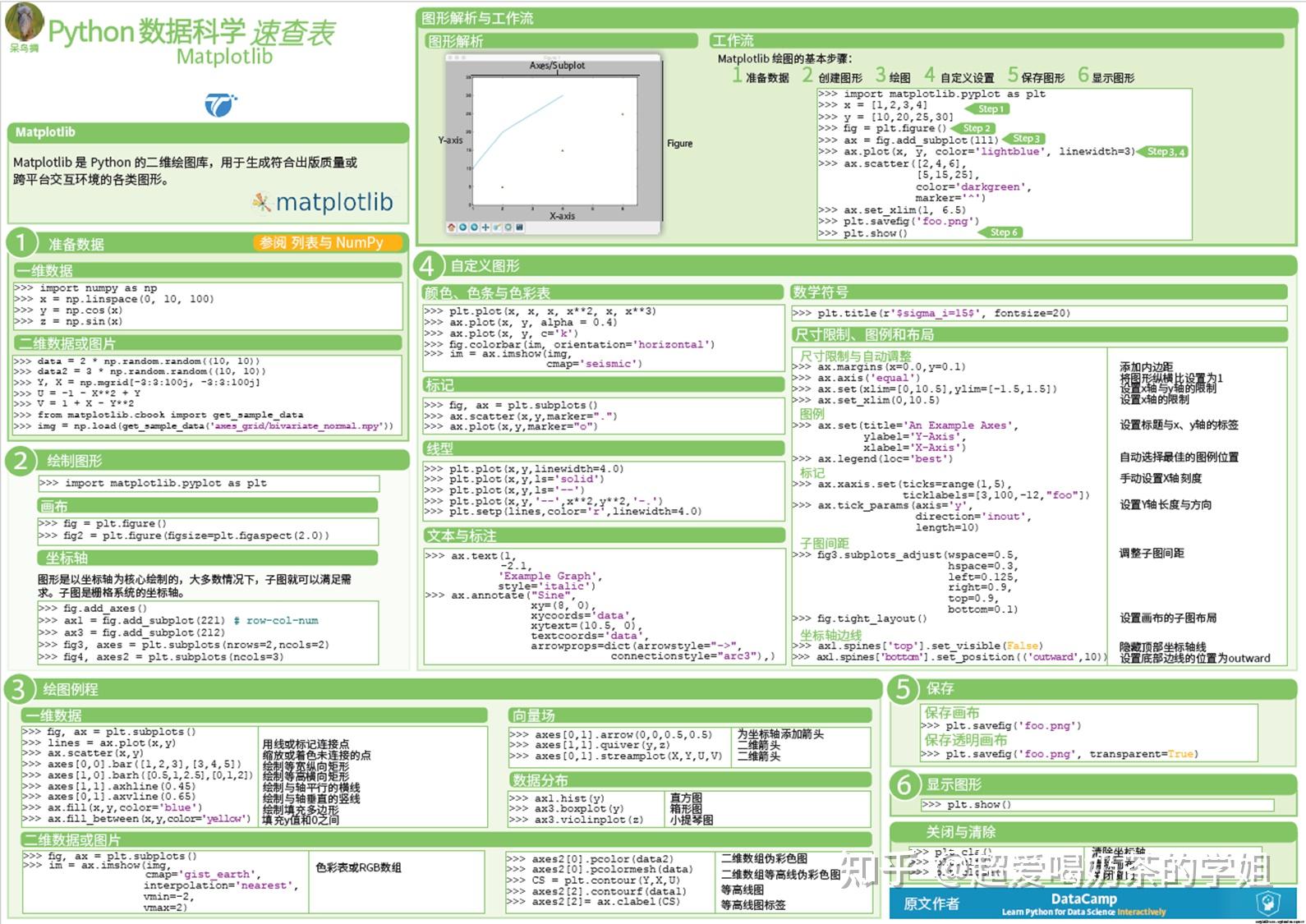Click the Home icon in the figure toolbar
The image size is (1306, 924).
click(451, 228)
